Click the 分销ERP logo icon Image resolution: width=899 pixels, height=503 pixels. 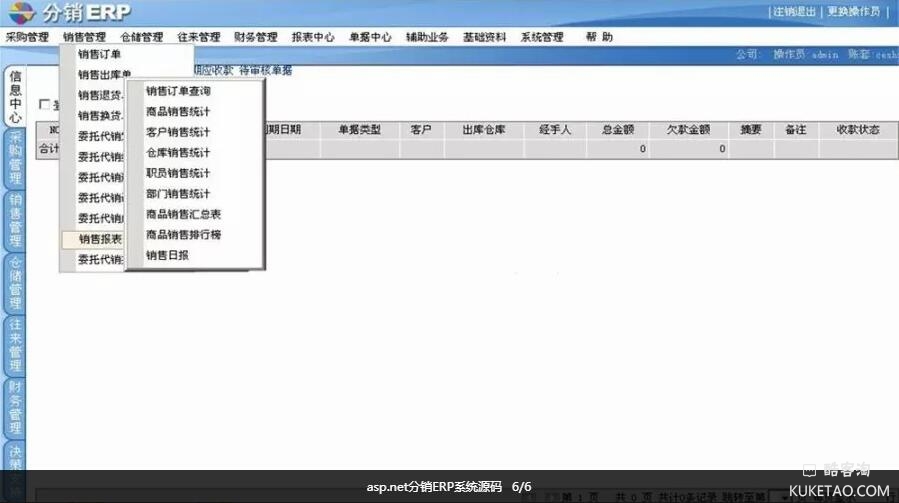[22, 13]
